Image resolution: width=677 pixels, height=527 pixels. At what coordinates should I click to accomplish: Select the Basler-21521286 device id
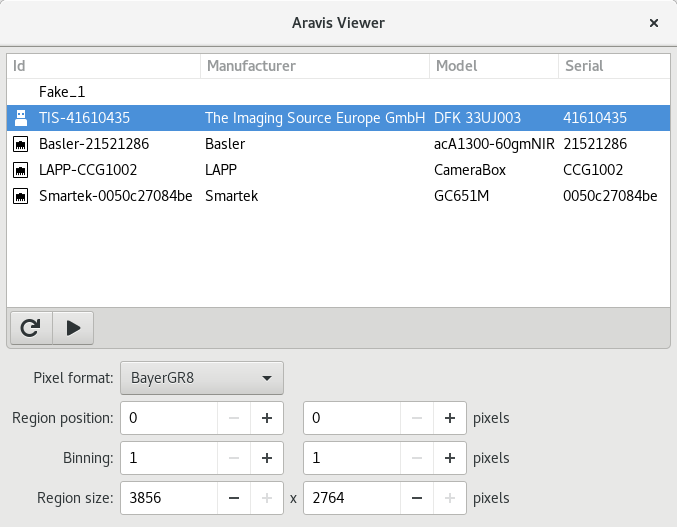94,144
